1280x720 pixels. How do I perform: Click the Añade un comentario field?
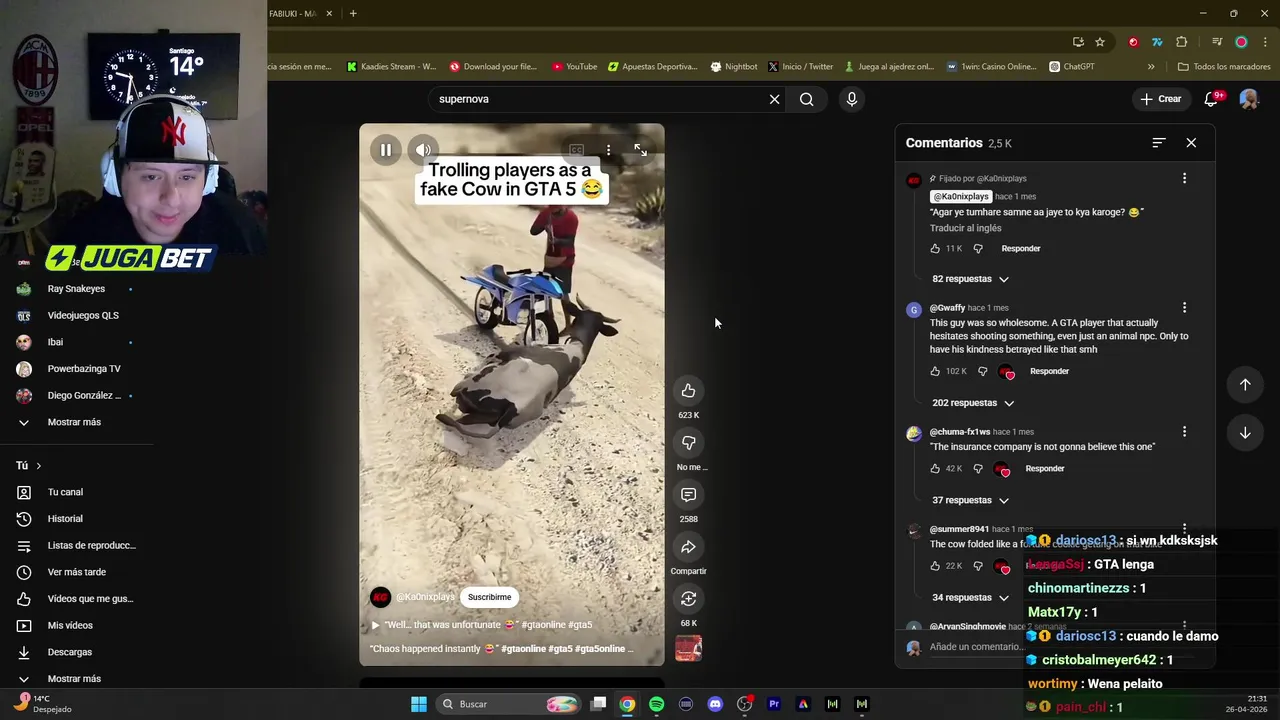point(975,647)
